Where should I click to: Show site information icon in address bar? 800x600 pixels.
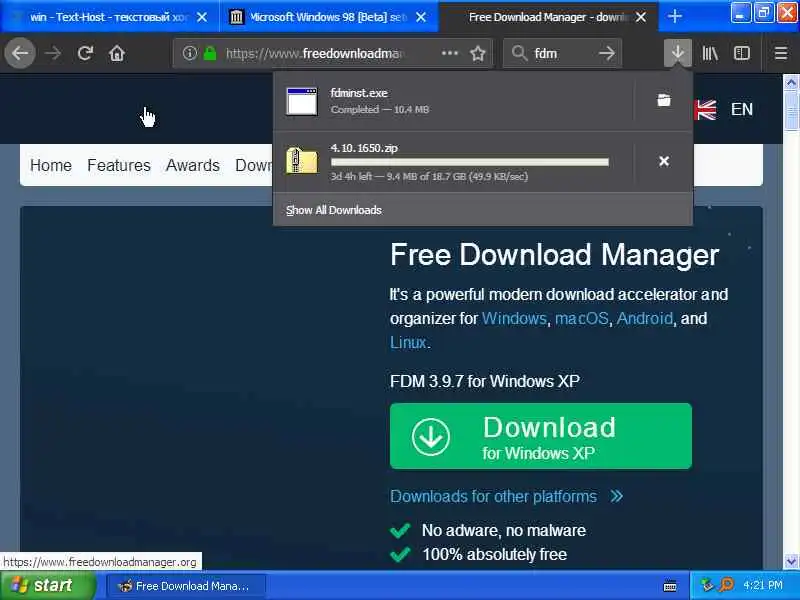click(x=190, y=53)
